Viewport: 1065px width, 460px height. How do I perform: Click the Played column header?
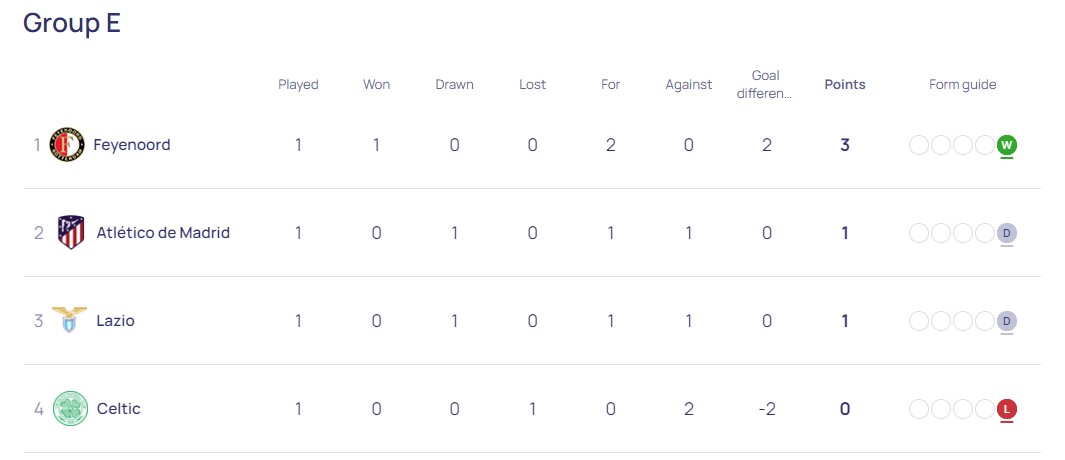[x=298, y=85]
